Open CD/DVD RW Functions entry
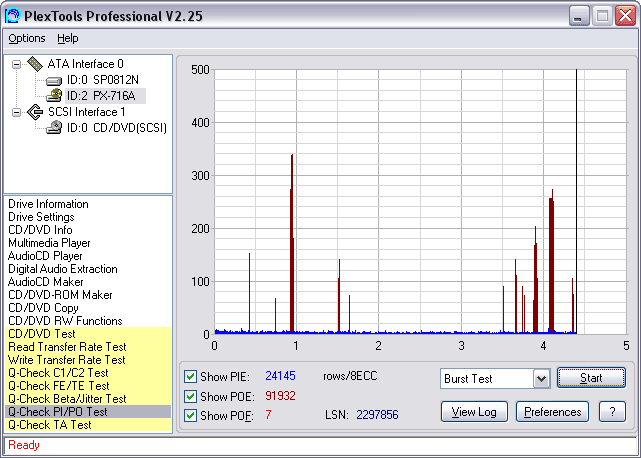 tap(65, 321)
